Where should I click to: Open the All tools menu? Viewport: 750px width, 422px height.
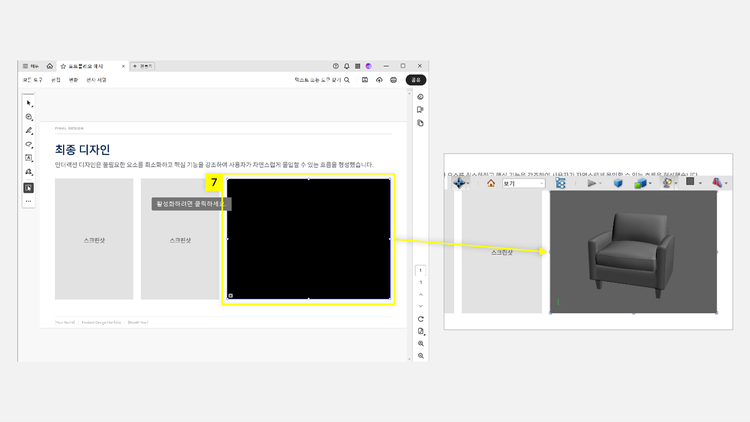coord(33,80)
